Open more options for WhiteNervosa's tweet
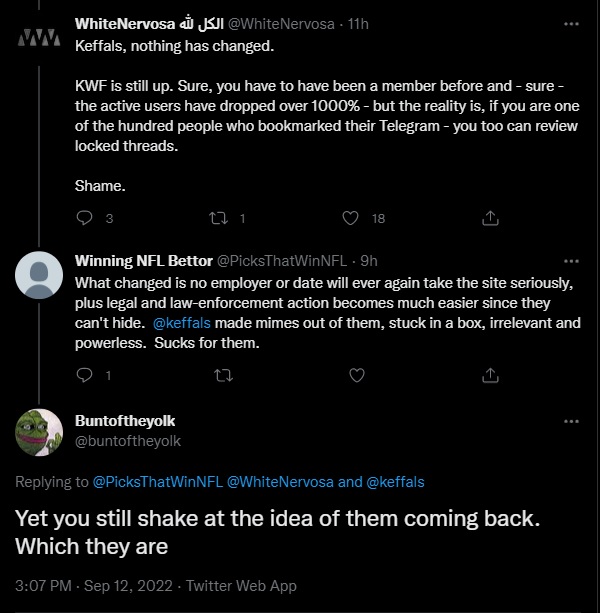 (571, 24)
